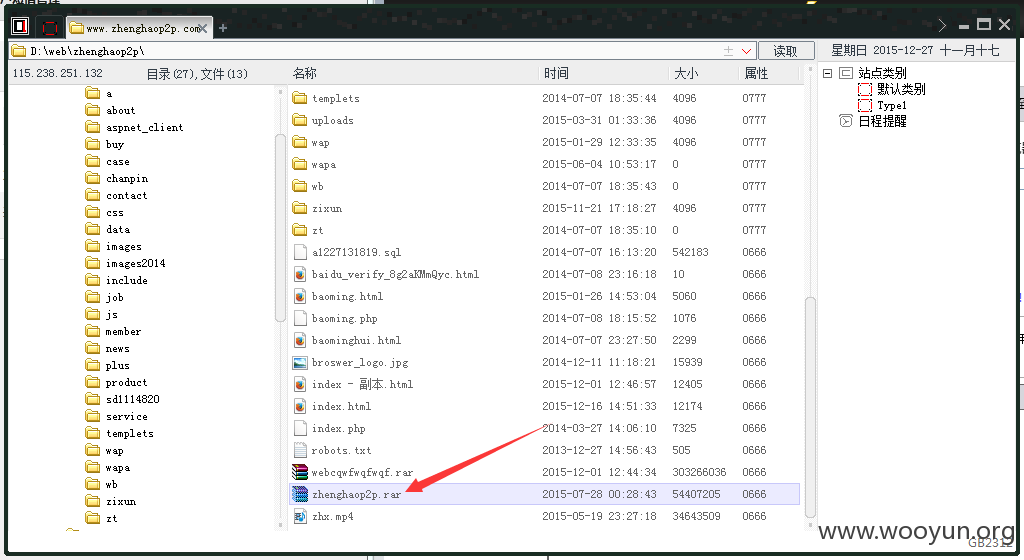
Task: Select a1227131819.sql file icon
Action: 300,252
